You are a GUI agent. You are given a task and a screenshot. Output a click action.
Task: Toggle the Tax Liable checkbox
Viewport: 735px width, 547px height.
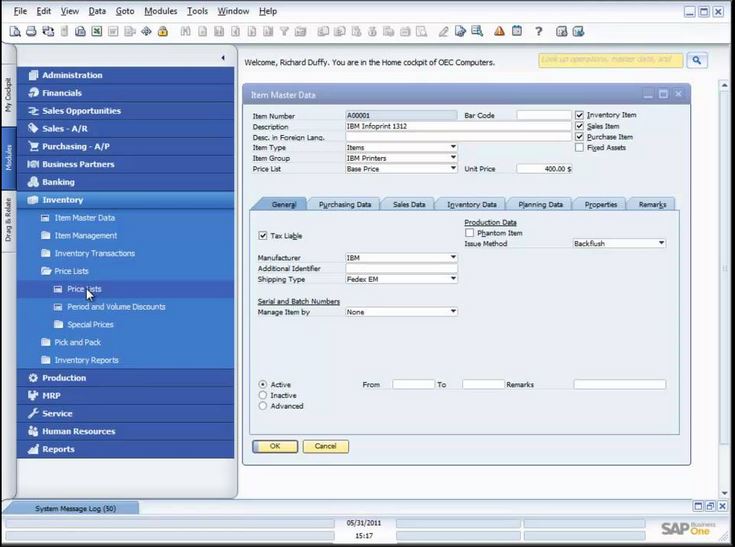pyautogui.click(x=262, y=235)
